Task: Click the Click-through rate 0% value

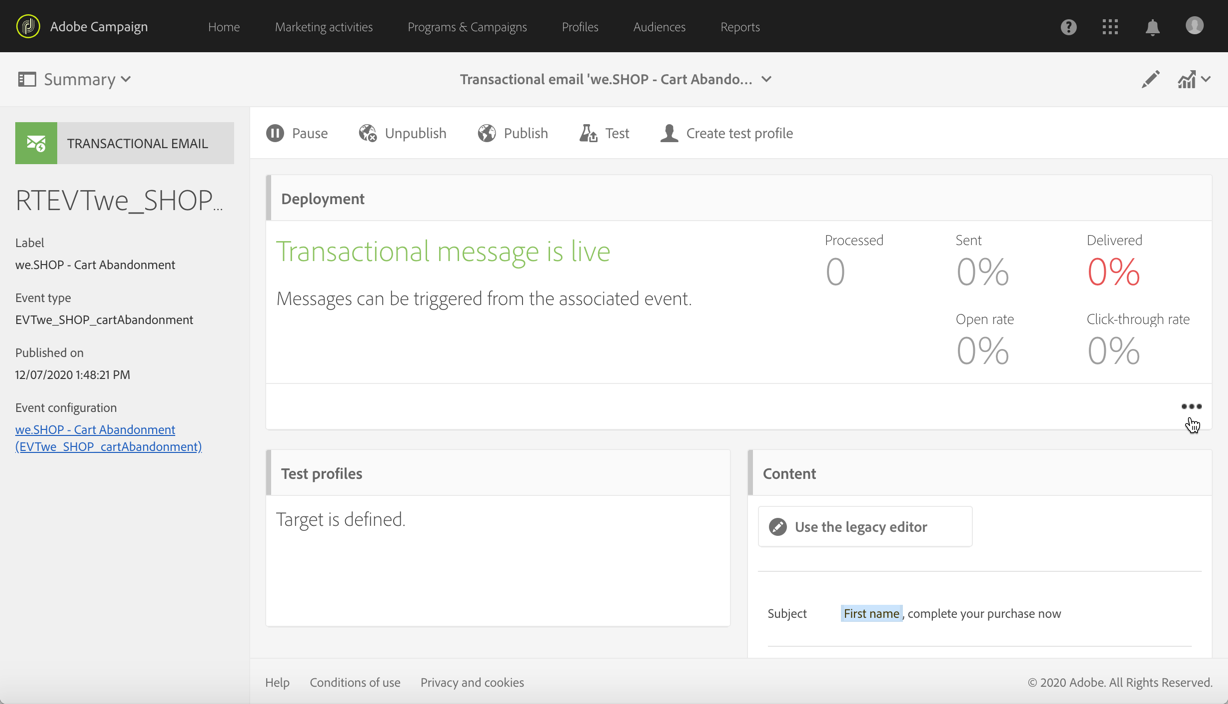Action: (x=1113, y=351)
